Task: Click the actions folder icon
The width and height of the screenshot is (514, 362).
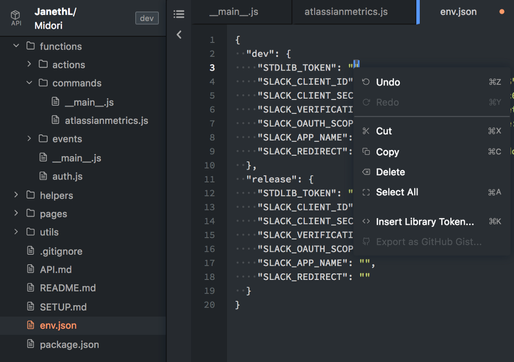Action: click(x=43, y=64)
